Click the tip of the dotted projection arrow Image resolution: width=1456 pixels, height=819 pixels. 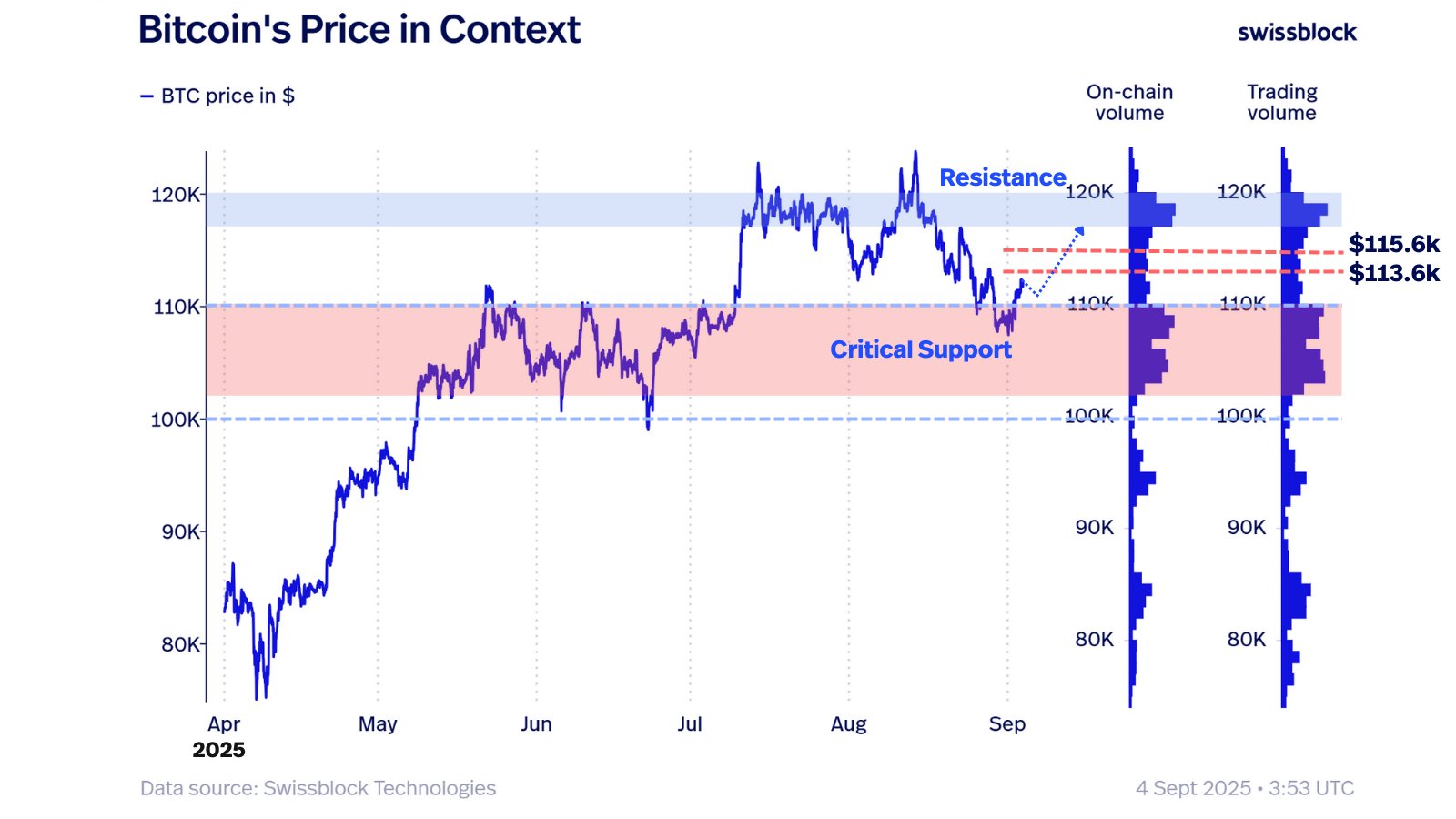tap(1081, 228)
